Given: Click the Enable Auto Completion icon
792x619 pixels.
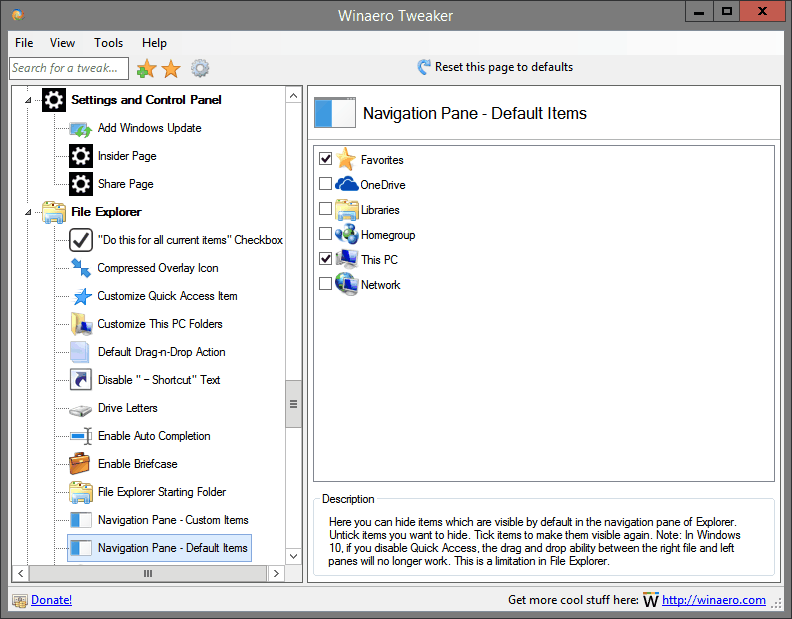Looking at the screenshot, I should click(81, 436).
